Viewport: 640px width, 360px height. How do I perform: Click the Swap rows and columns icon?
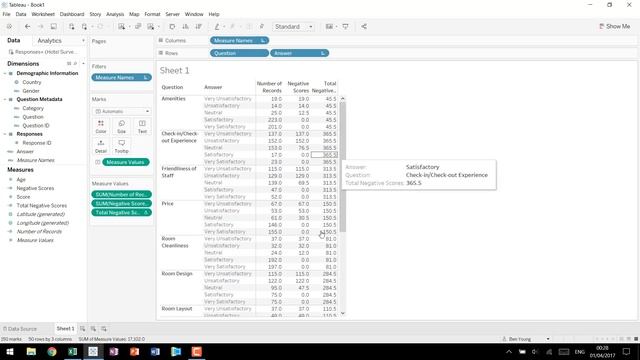172,27
